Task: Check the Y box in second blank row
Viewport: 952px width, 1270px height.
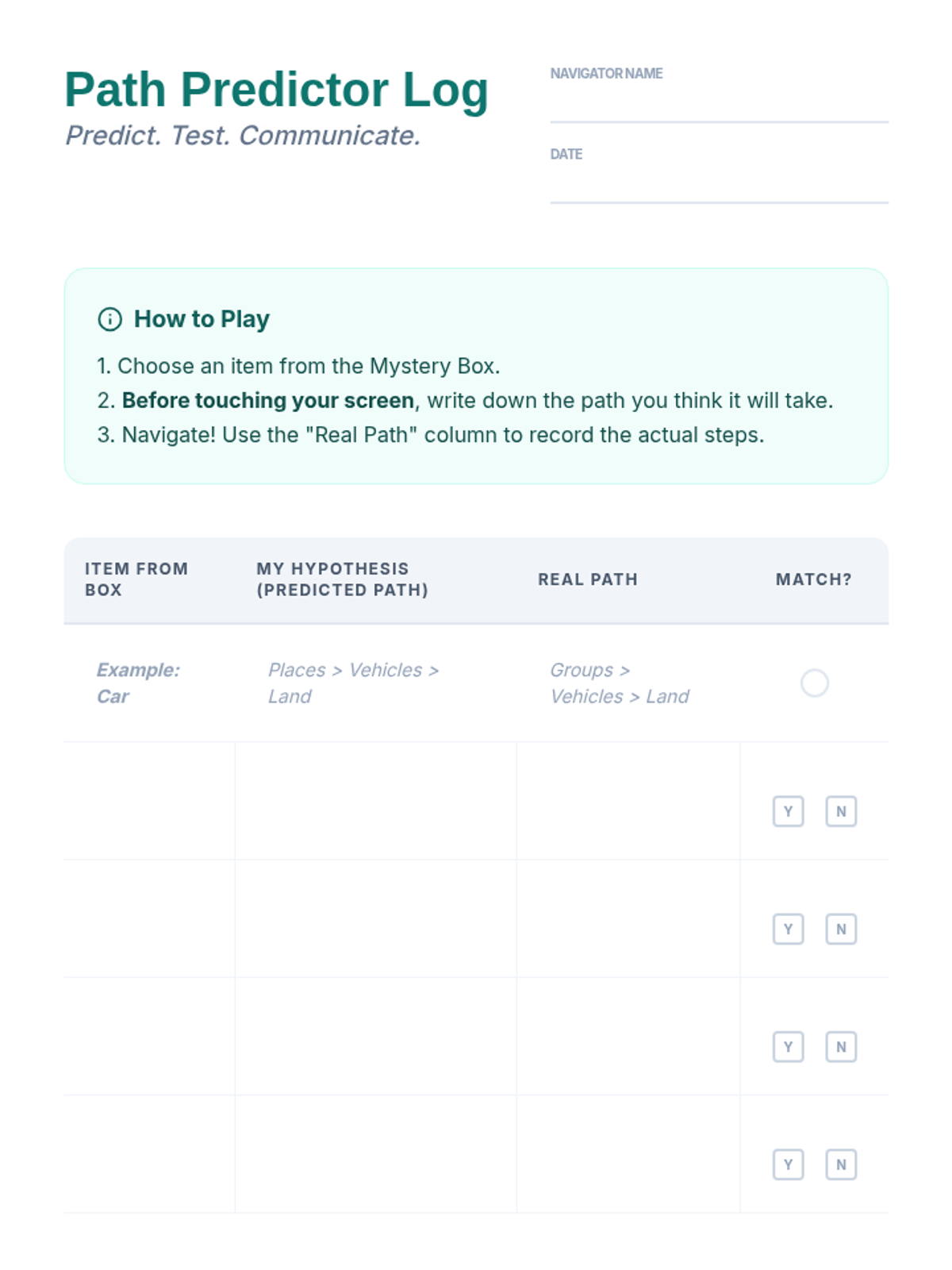Action: (788, 929)
